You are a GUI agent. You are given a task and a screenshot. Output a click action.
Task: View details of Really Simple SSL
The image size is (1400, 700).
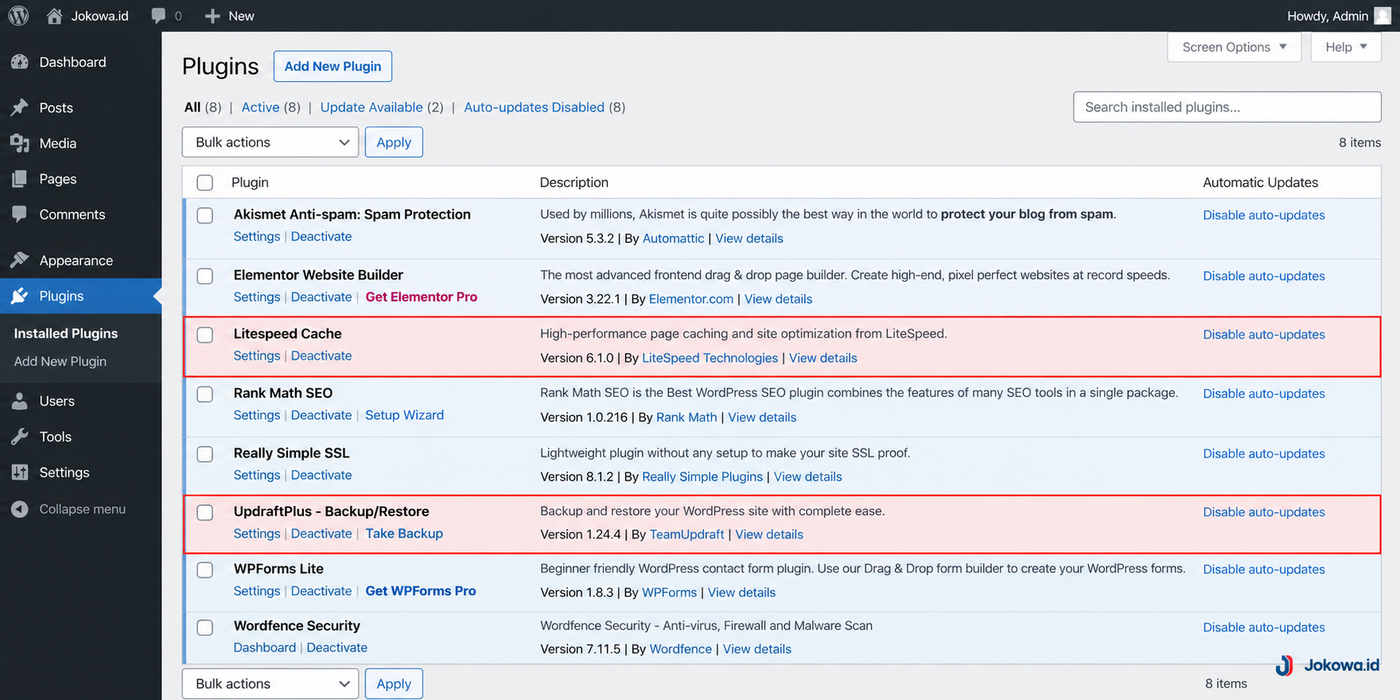click(808, 477)
